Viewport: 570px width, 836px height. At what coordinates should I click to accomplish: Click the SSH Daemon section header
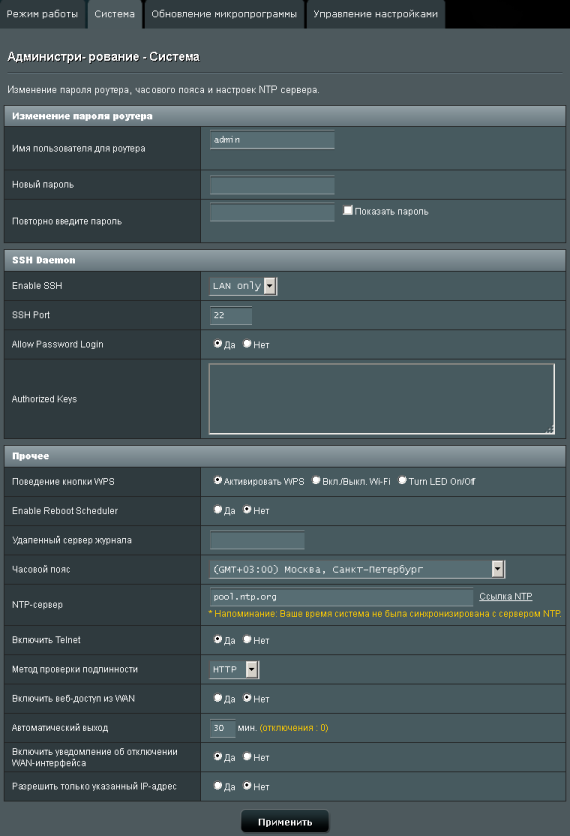point(285,260)
